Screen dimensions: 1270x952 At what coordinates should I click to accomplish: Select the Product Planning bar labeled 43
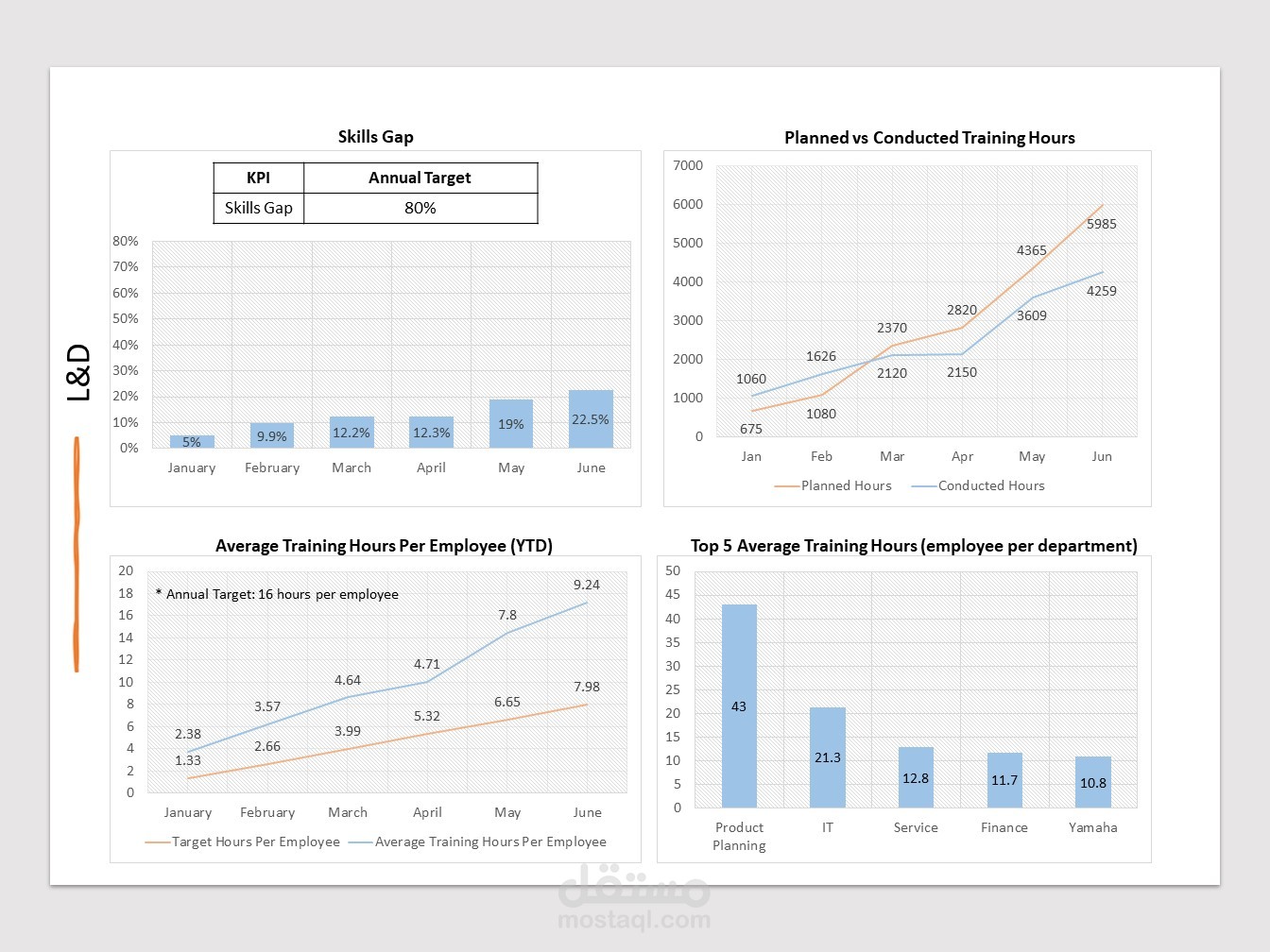pyautogui.click(x=739, y=705)
